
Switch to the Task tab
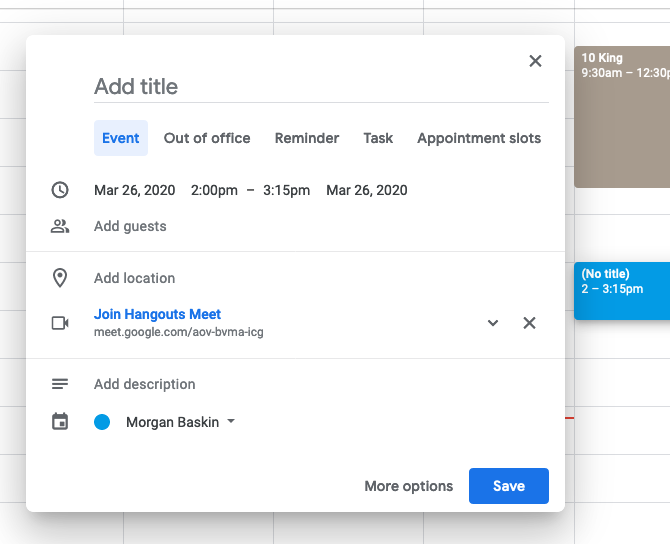point(378,138)
